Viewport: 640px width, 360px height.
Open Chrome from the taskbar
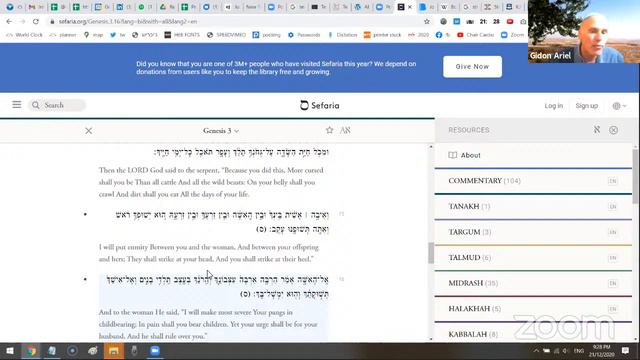(31, 351)
